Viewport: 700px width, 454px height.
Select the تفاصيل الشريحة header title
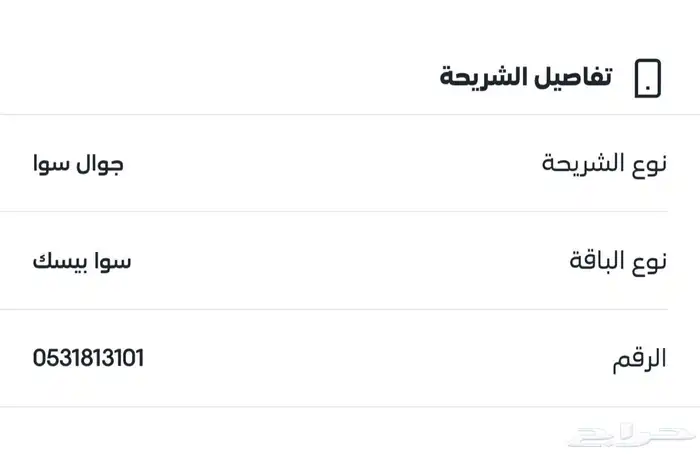[x=526, y=78]
